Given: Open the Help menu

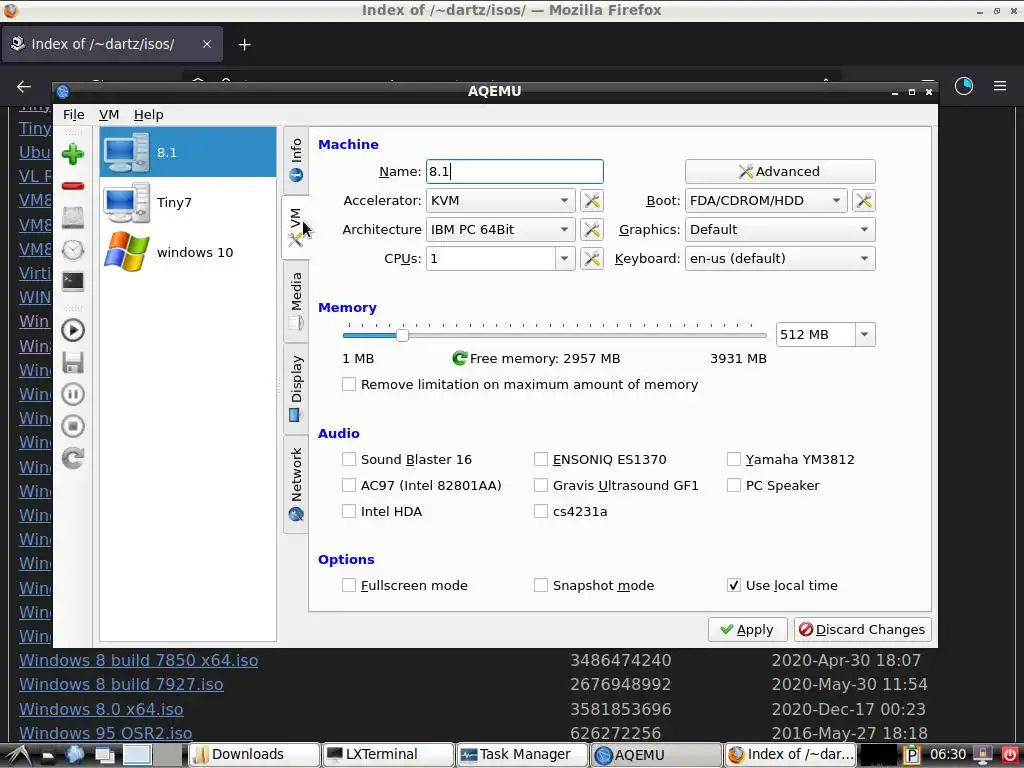Looking at the screenshot, I should point(148,114).
